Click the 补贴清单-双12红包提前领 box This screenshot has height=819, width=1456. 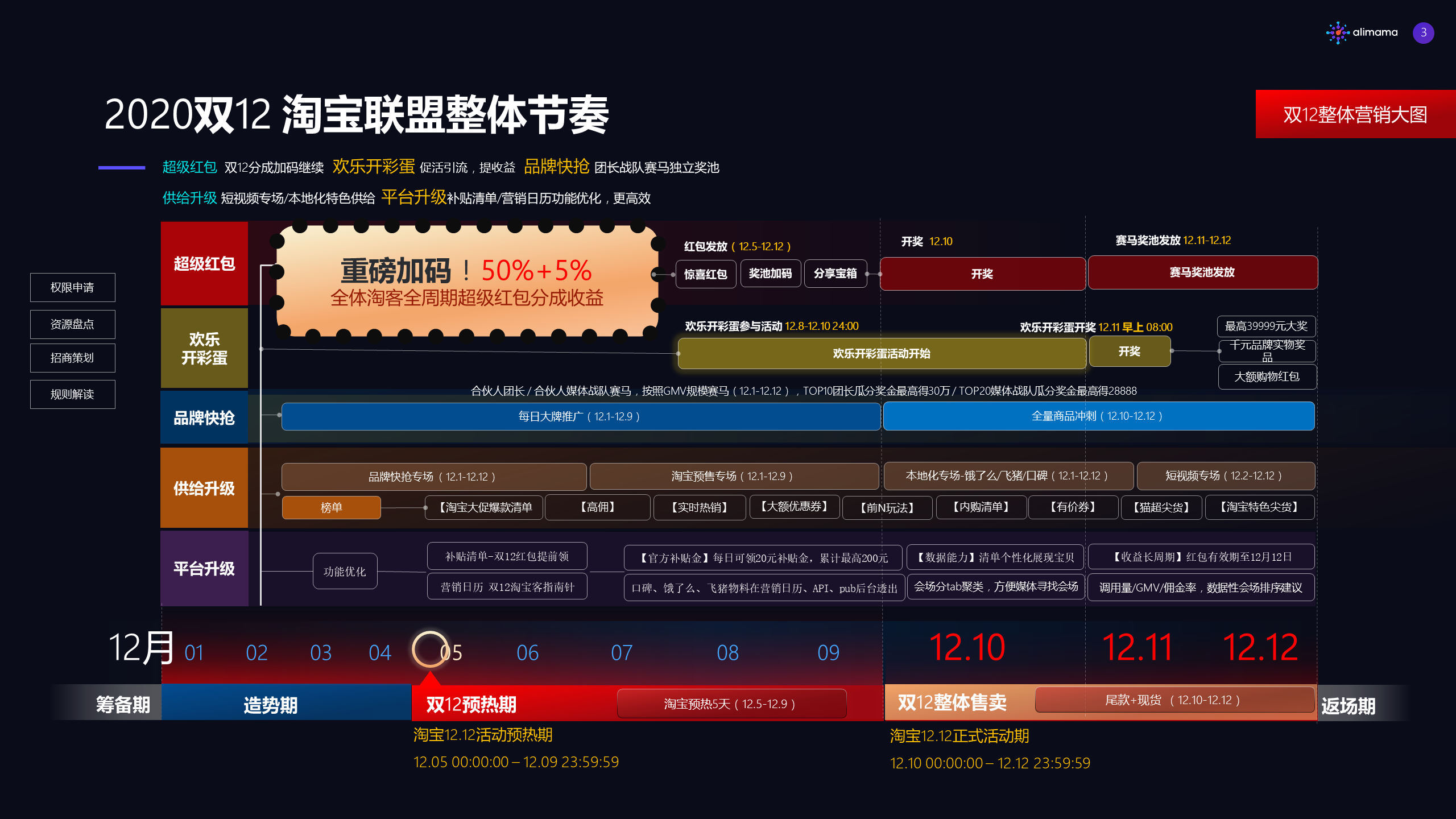507,556
